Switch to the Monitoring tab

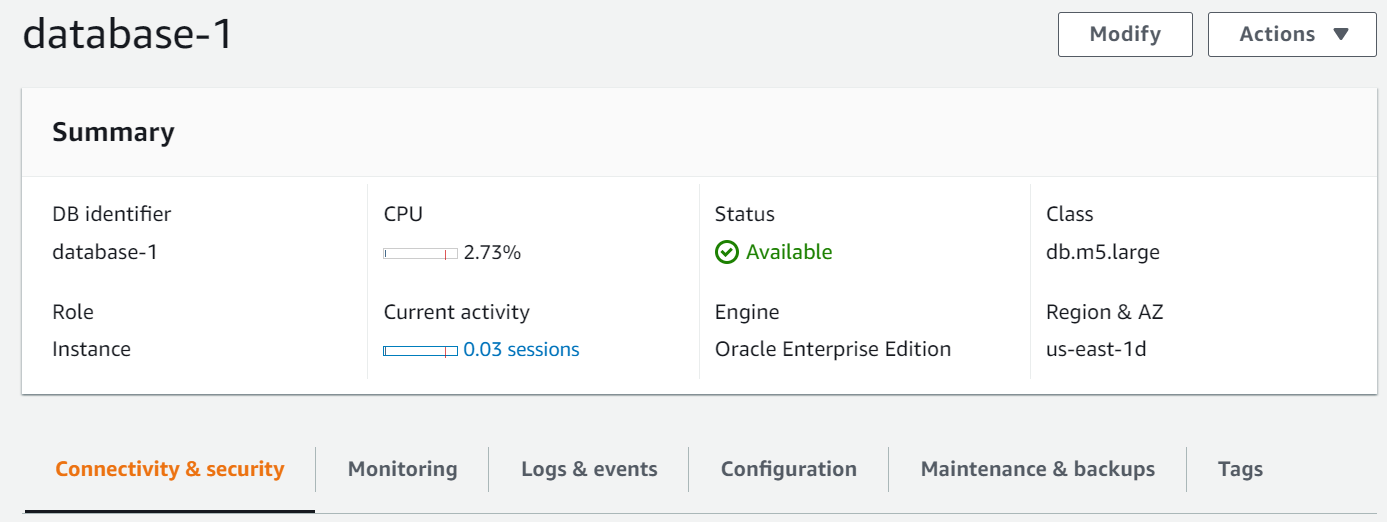coord(402,469)
